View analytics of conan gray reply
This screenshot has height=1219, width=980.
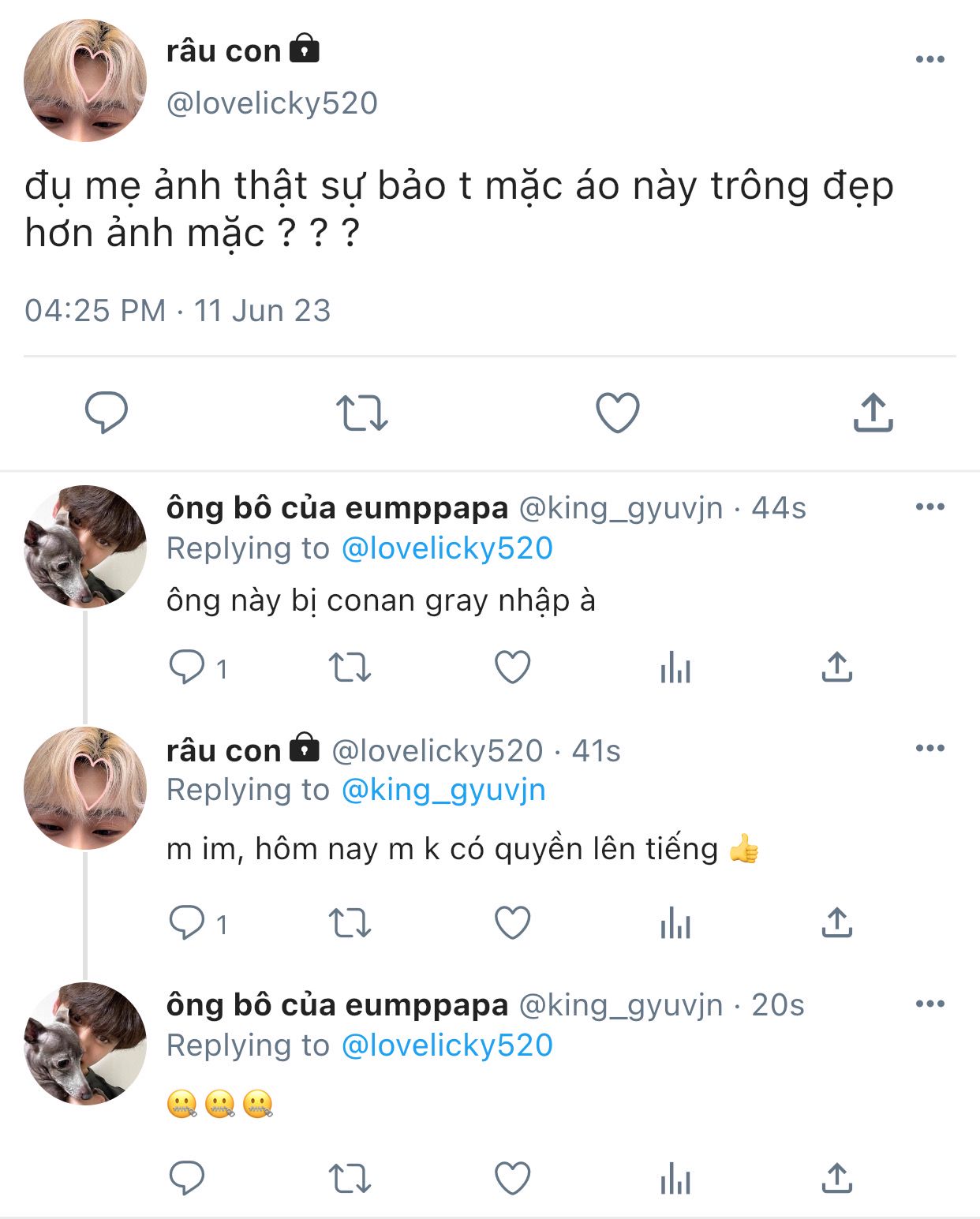pyautogui.click(x=675, y=667)
